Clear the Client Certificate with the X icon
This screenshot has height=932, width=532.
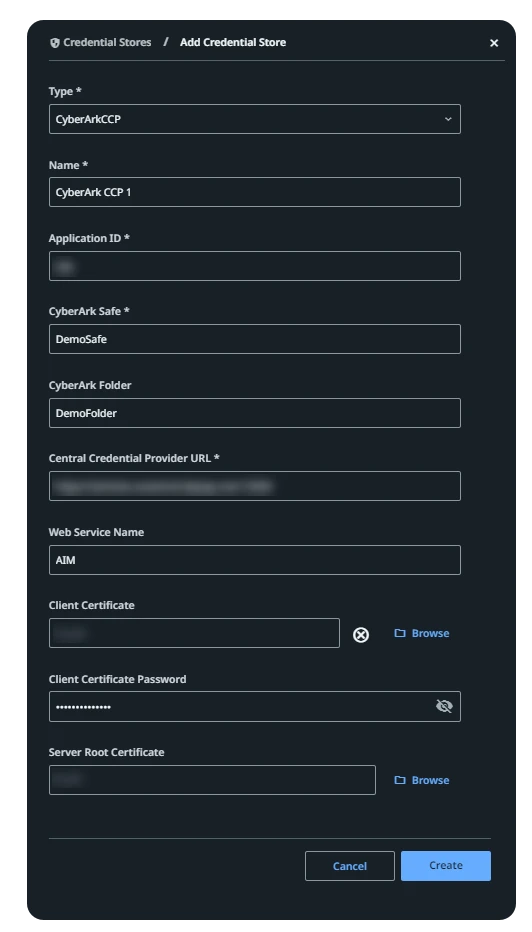pos(361,635)
